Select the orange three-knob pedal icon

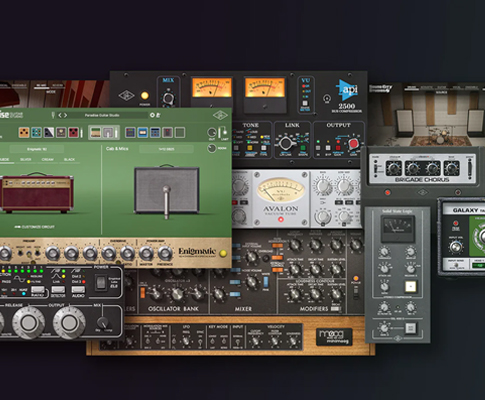pos(24,132)
